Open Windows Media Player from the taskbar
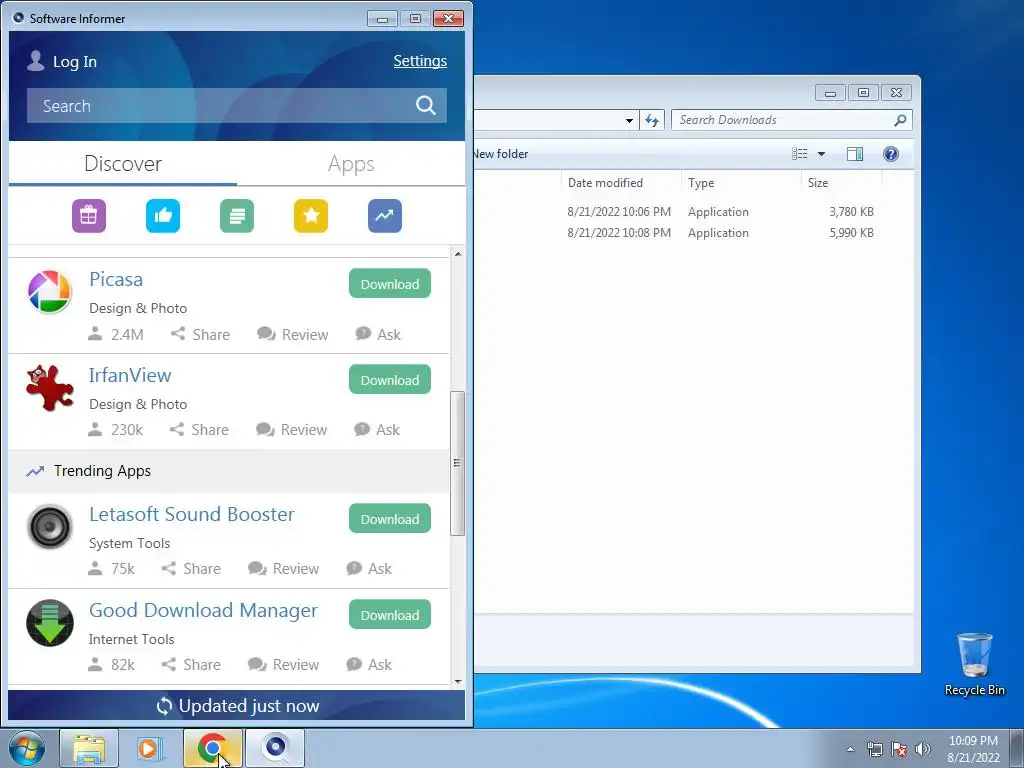This screenshot has height=768, width=1024. pyautogui.click(x=148, y=748)
